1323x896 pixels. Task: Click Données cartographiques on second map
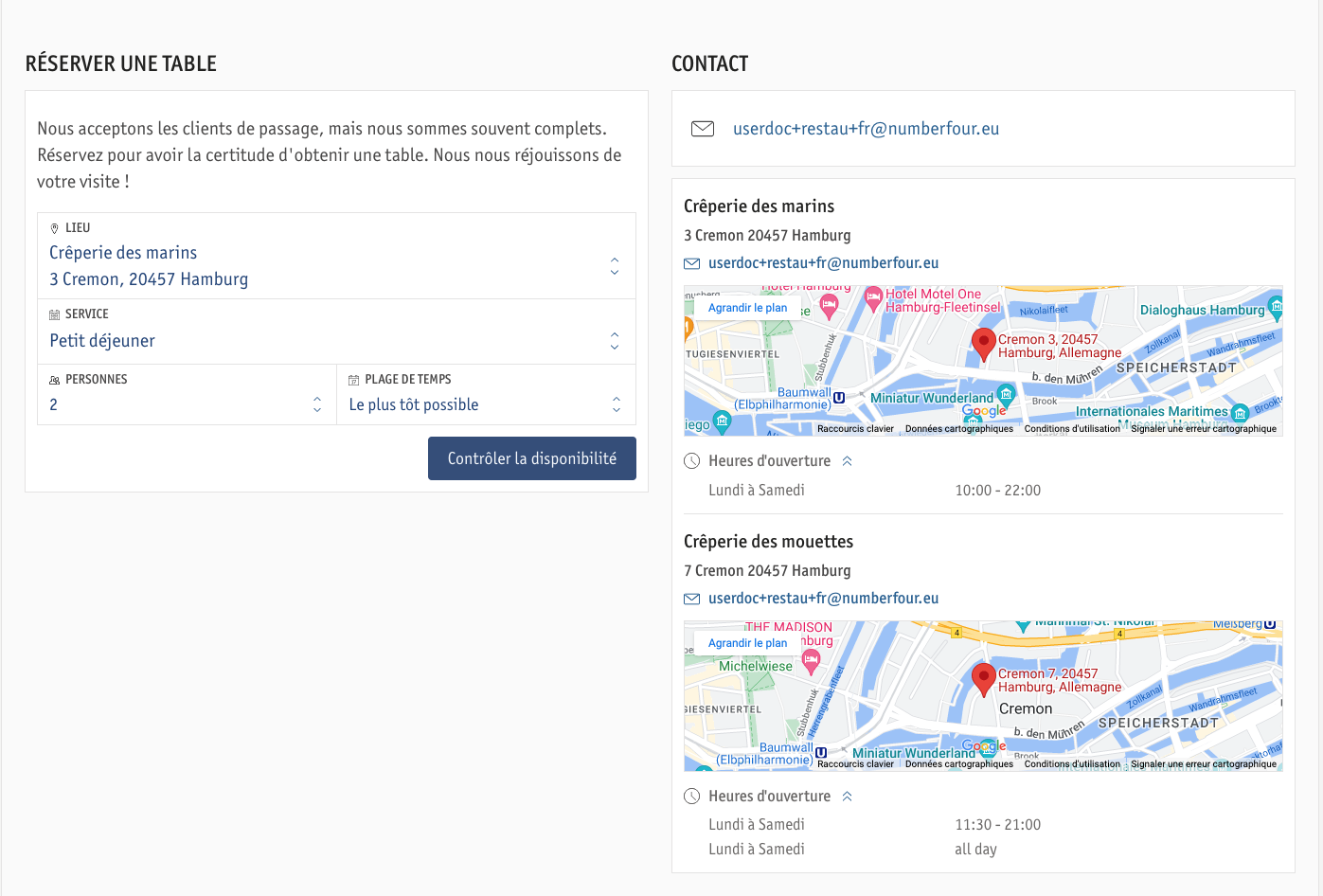coord(959,764)
